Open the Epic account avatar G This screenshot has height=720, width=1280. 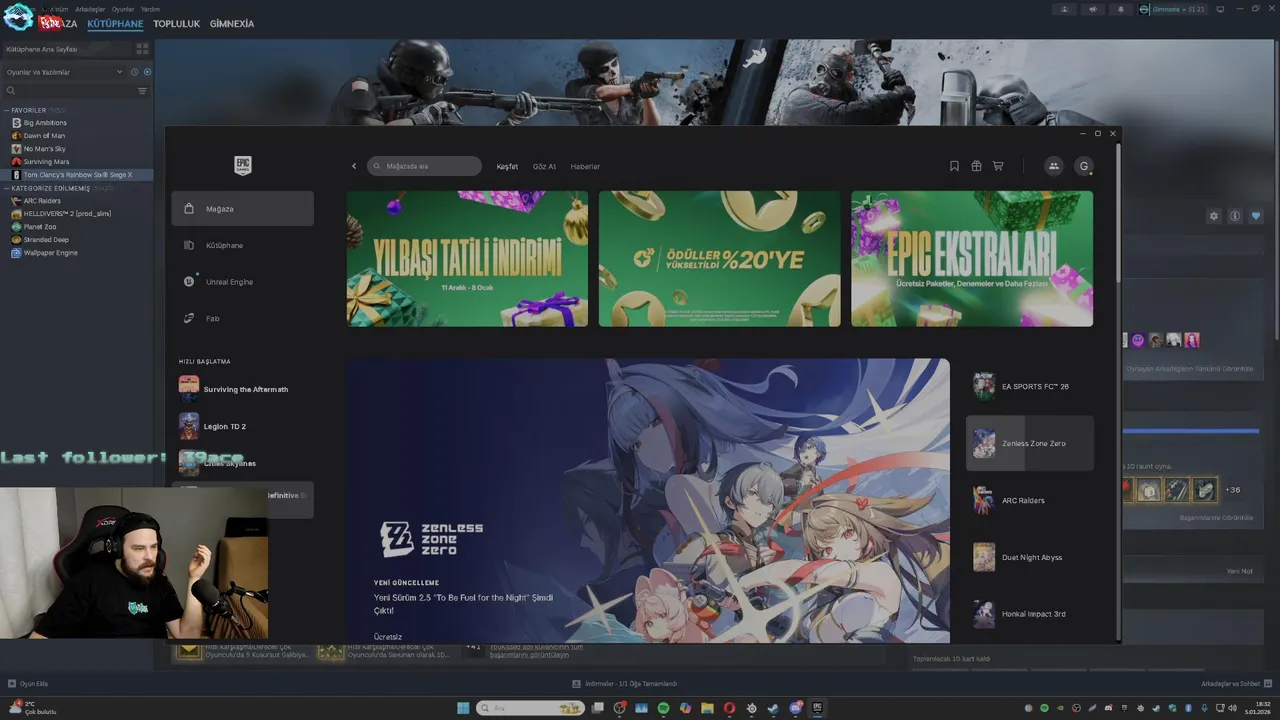[x=1084, y=166]
